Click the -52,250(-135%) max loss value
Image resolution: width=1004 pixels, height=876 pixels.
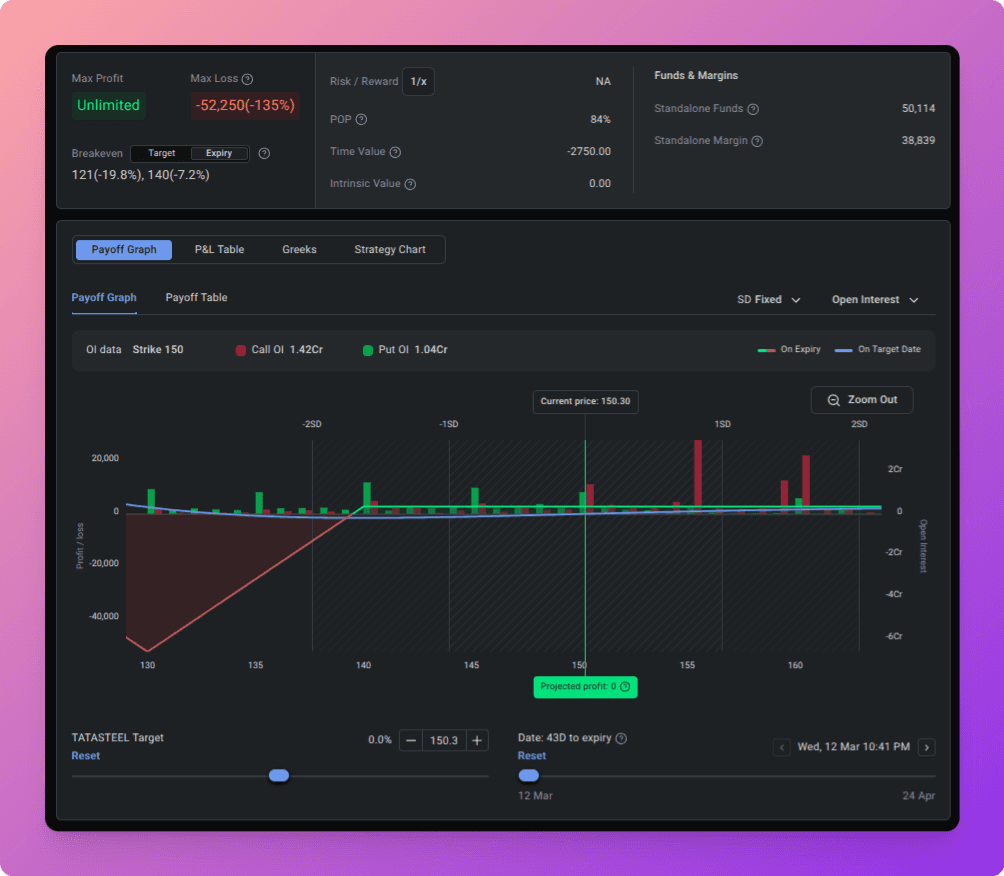click(245, 106)
